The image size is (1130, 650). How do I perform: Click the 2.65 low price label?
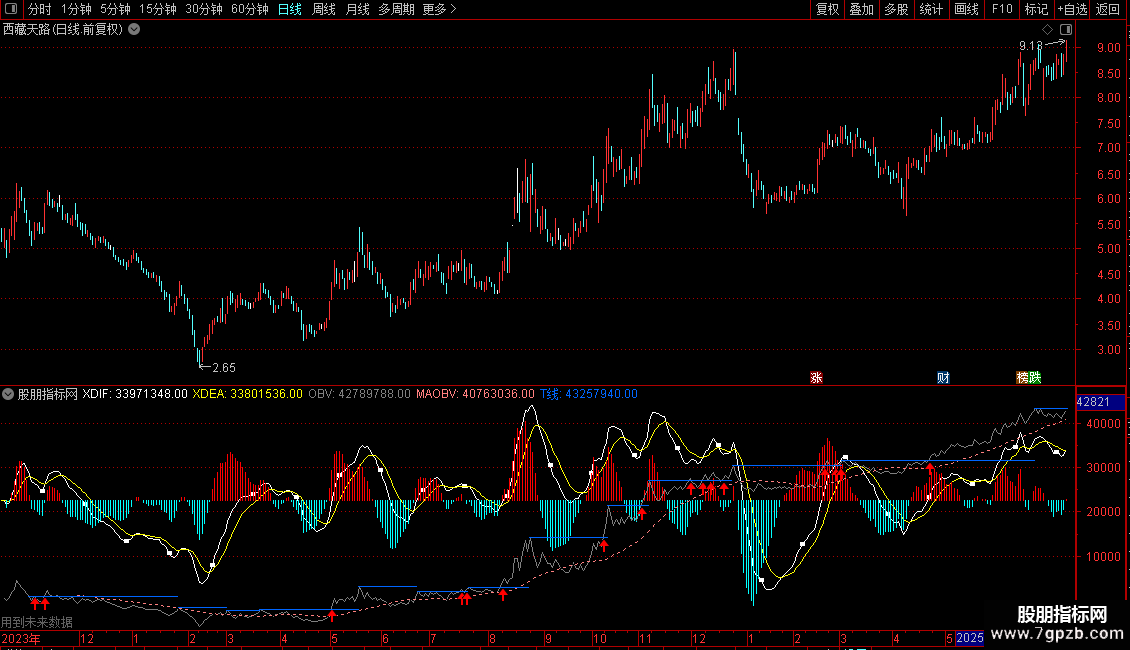[223, 368]
